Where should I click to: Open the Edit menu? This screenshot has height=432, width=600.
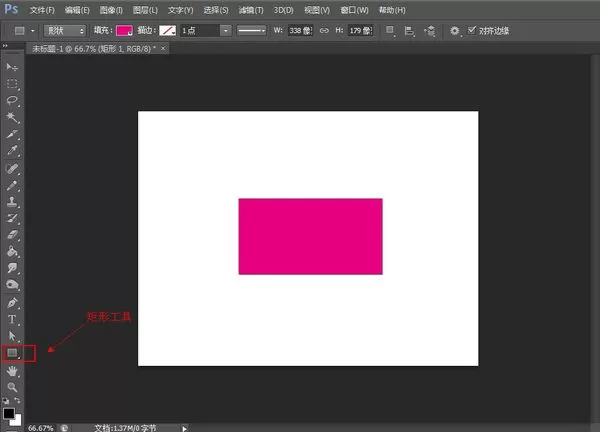(x=77, y=10)
